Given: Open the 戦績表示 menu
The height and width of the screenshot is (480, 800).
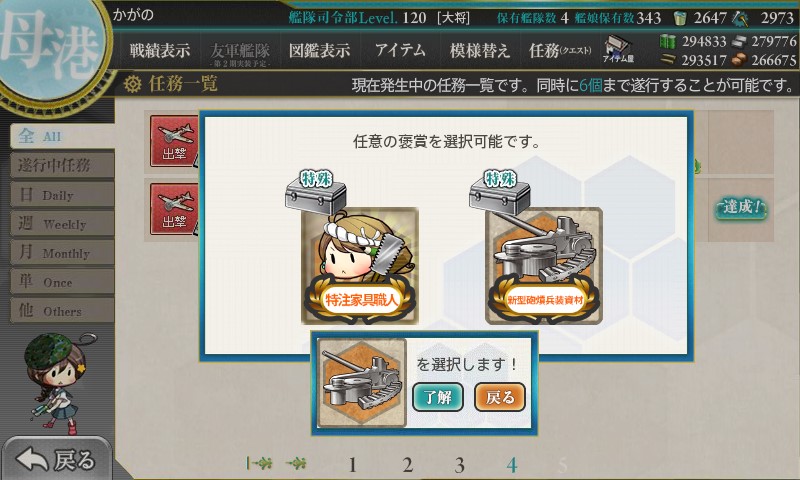Looking at the screenshot, I should (160, 50).
